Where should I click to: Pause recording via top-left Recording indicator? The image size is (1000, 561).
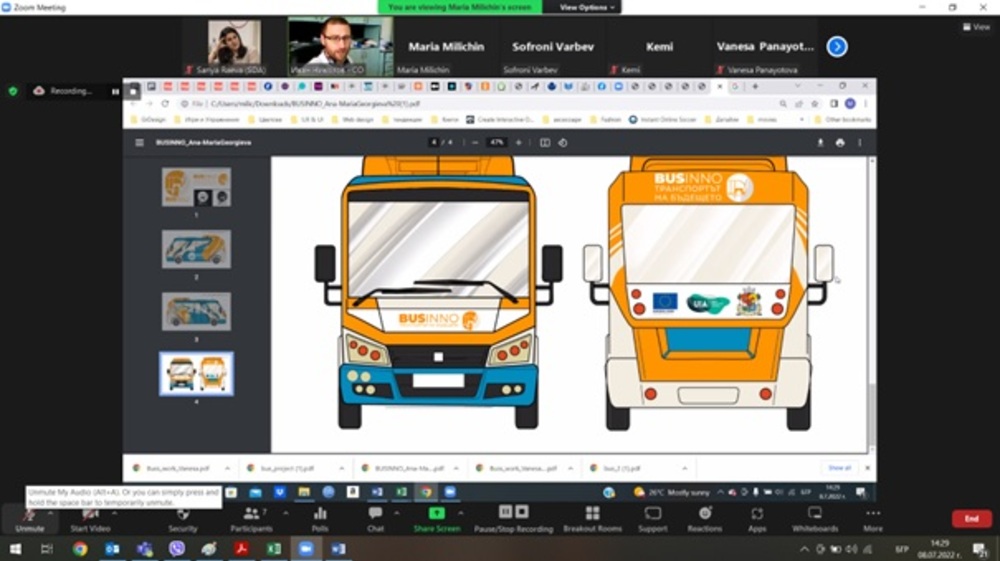click(x=115, y=92)
